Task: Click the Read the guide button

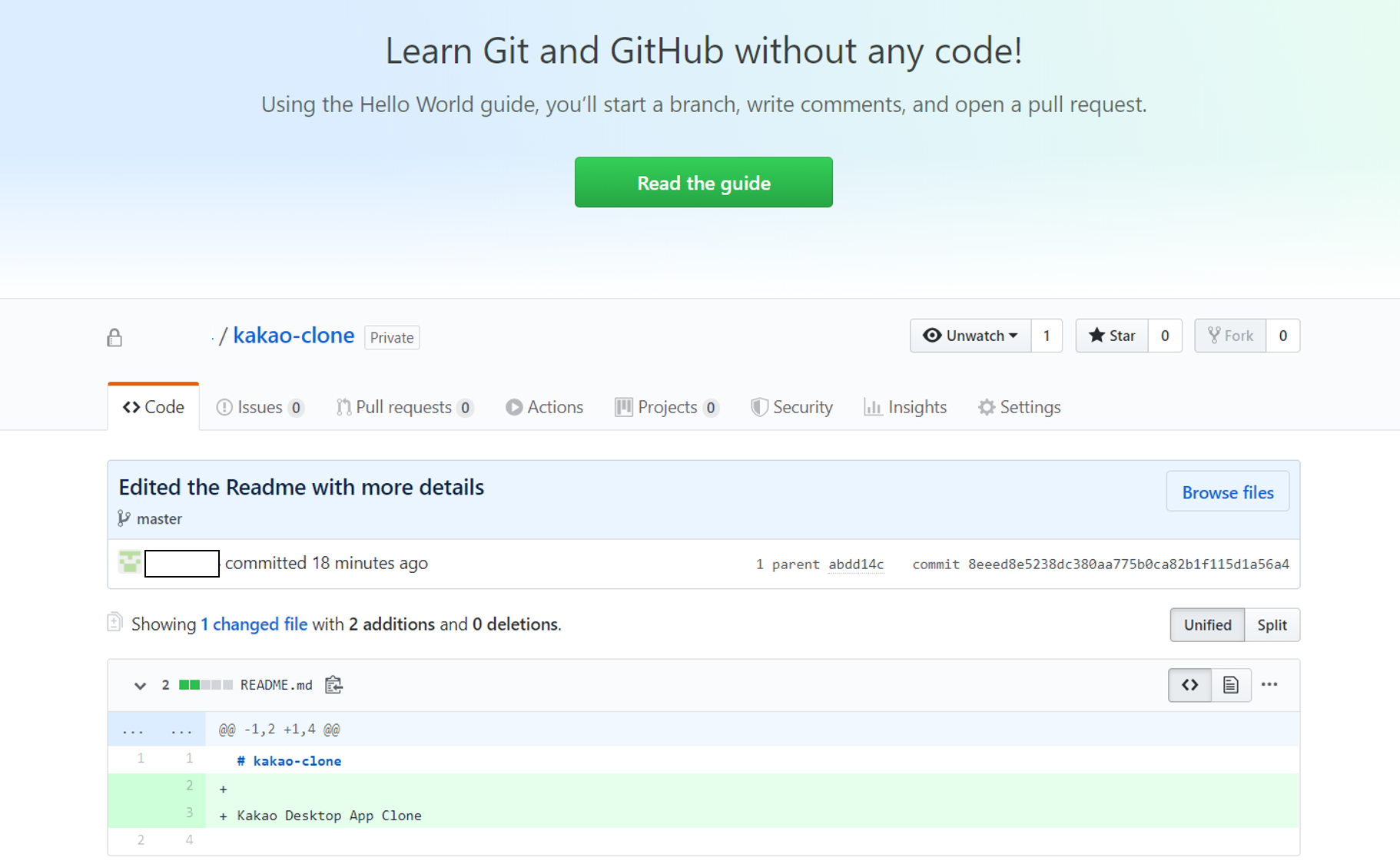Action: (703, 182)
